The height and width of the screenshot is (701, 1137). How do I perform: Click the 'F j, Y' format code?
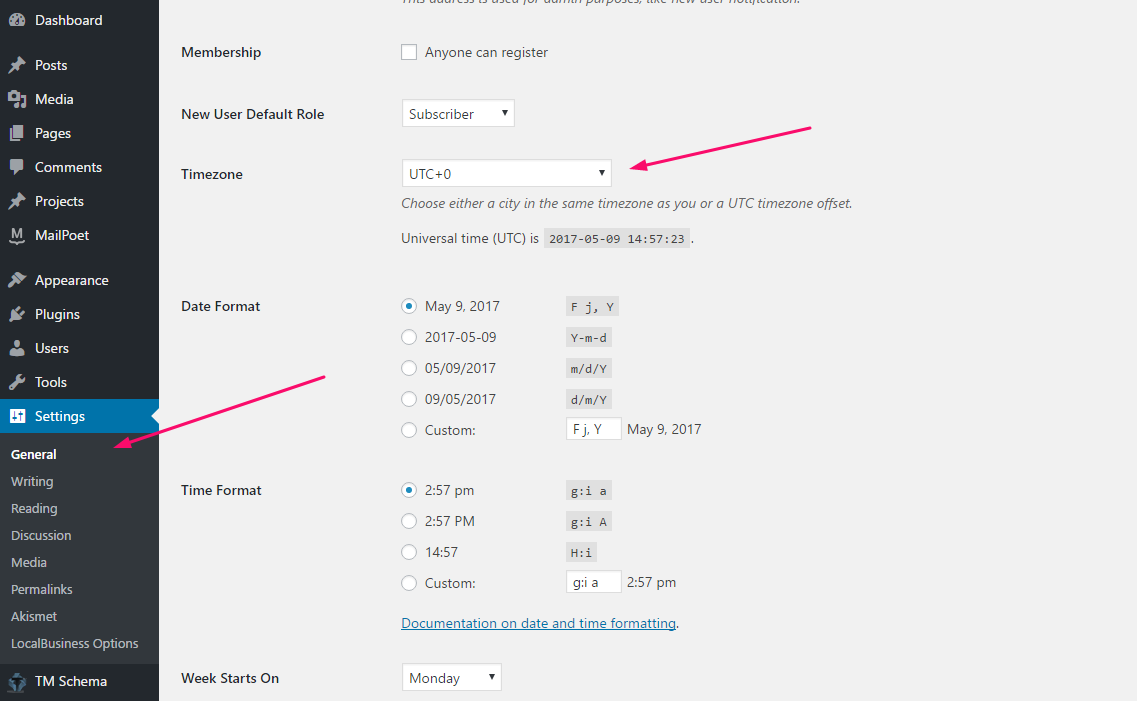click(592, 307)
